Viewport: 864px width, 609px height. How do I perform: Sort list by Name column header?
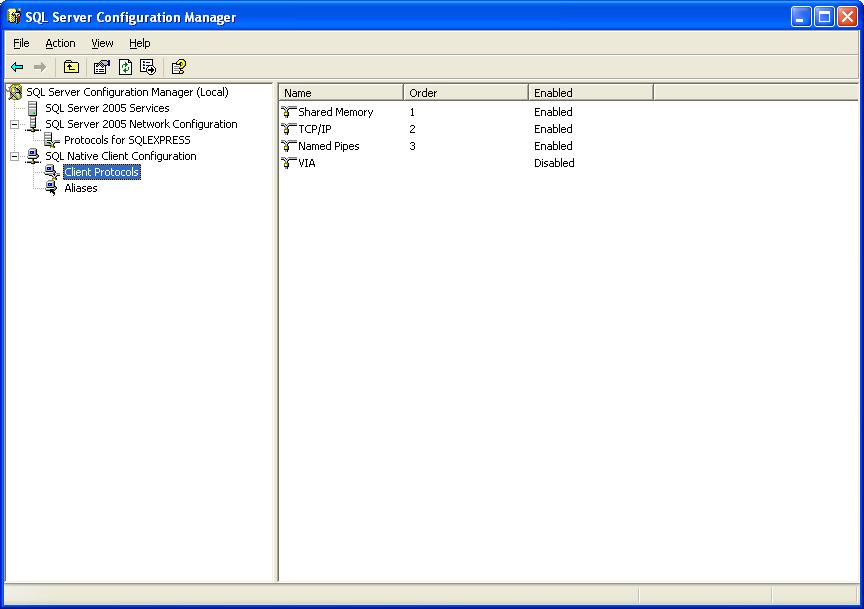[x=340, y=93]
